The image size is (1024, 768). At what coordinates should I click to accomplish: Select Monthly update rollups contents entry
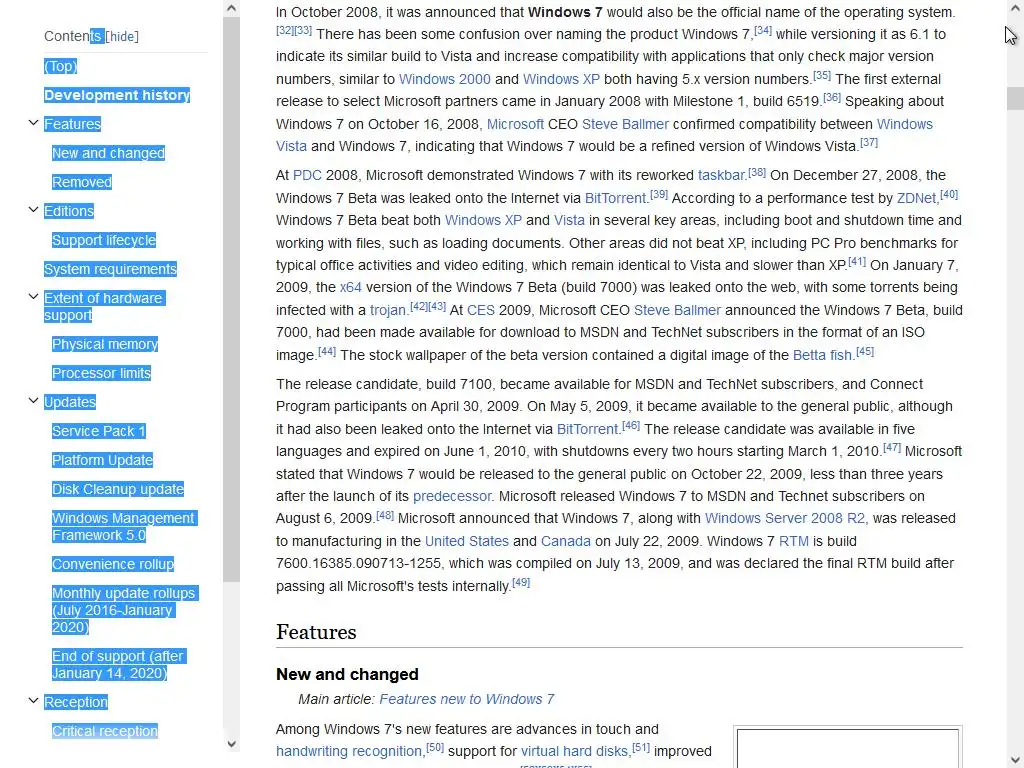click(125, 610)
